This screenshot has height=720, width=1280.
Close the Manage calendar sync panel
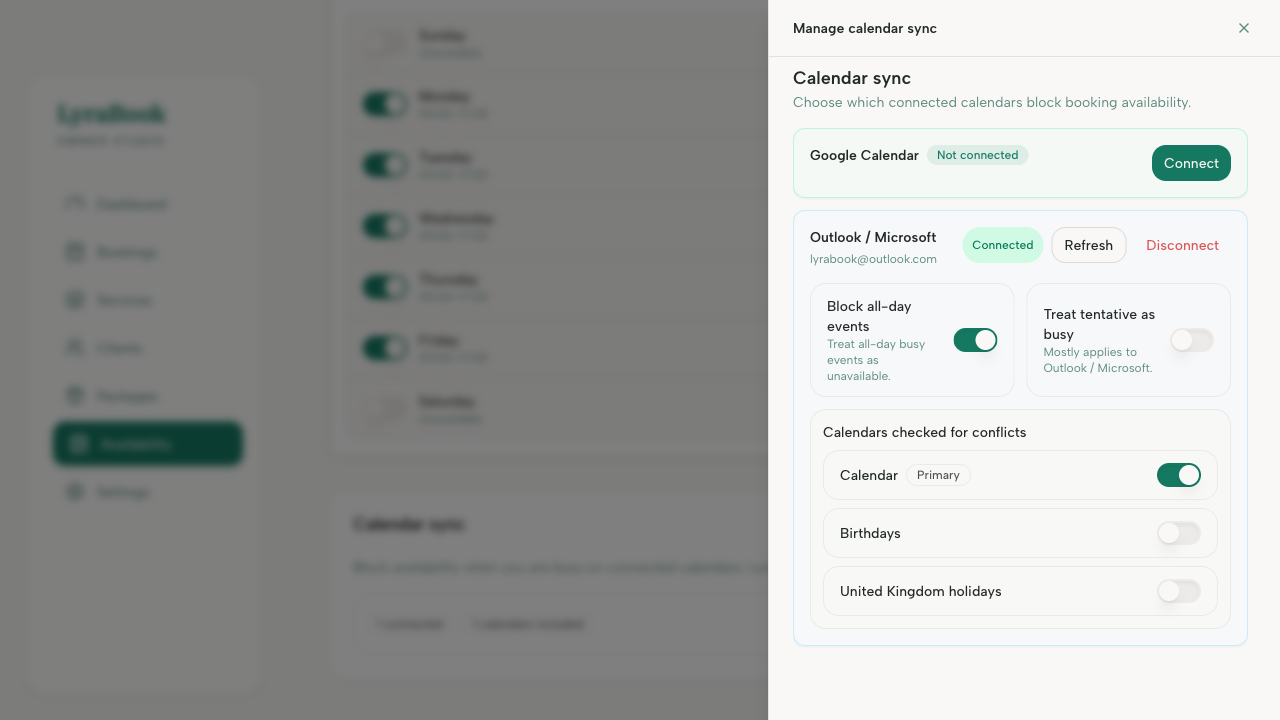point(1244,28)
